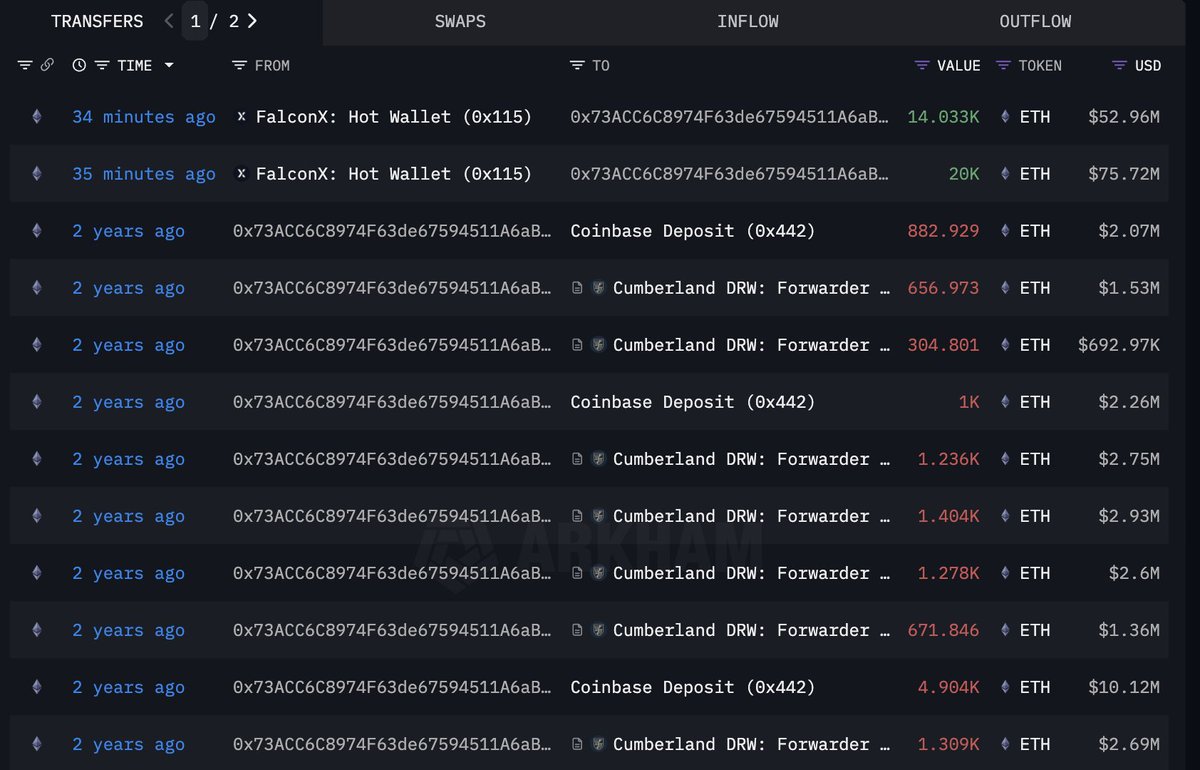
Task: Click ETH token icon in $75.72M row
Action: pyautogui.click(x=1006, y=174)
